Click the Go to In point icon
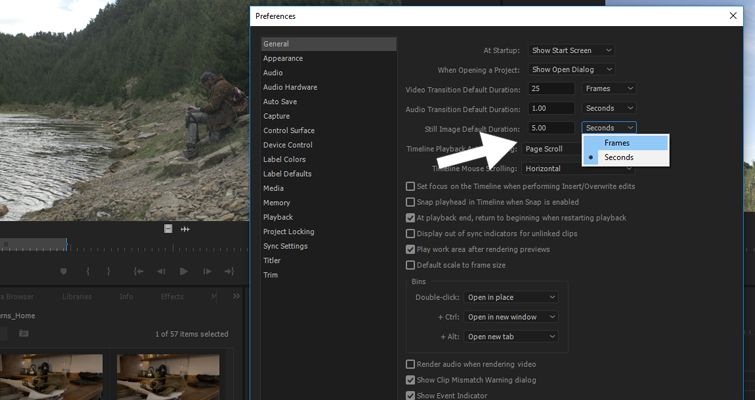 click(136, 271)
